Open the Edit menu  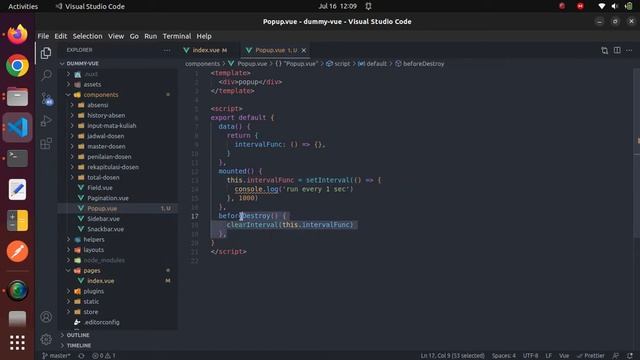[x=60, y=36]
